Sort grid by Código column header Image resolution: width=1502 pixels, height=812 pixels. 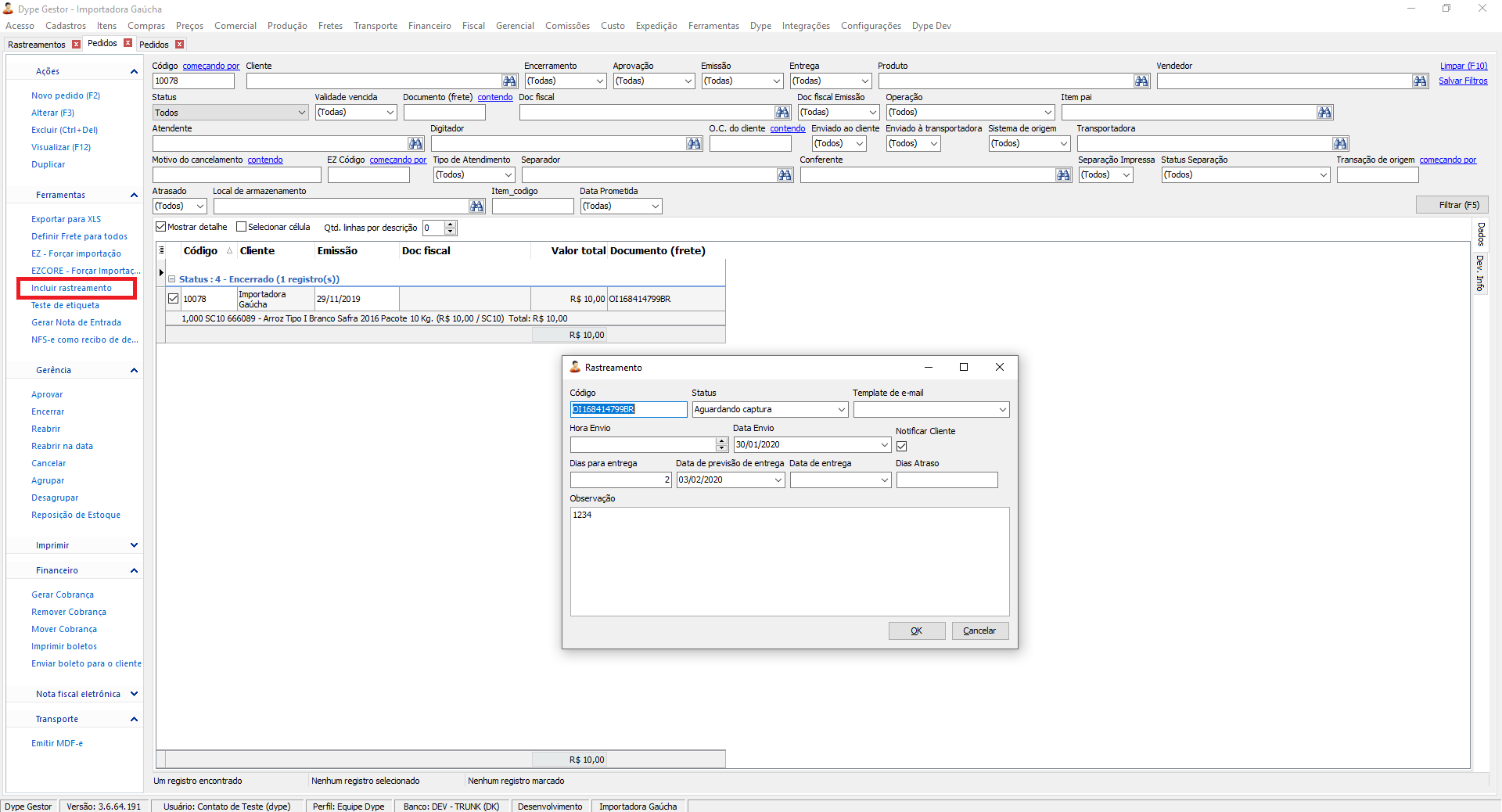(200, 251)
